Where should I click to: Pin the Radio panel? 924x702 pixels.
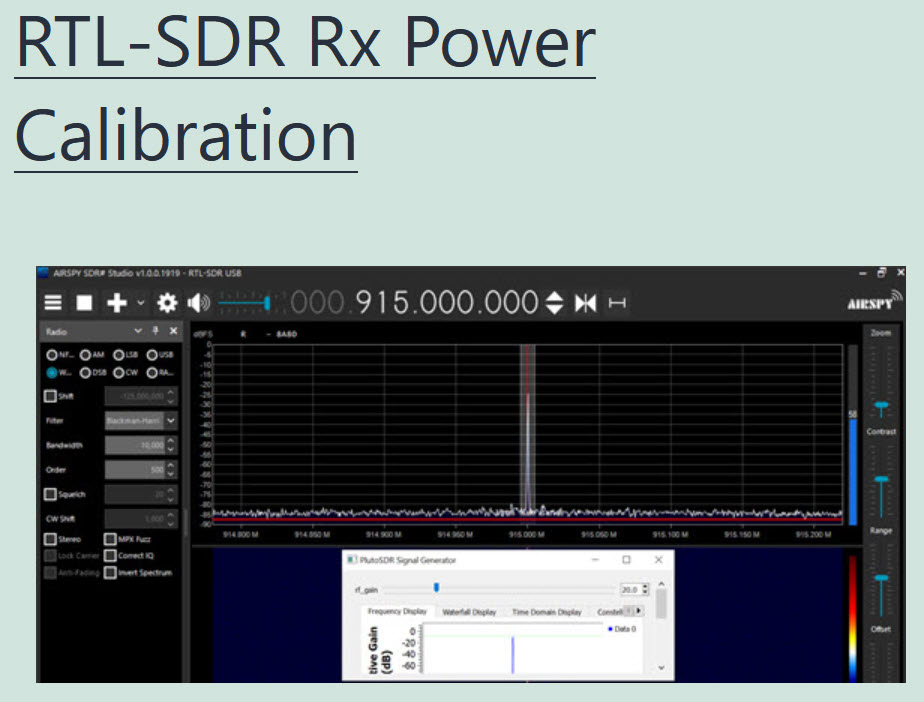(155, 331)
